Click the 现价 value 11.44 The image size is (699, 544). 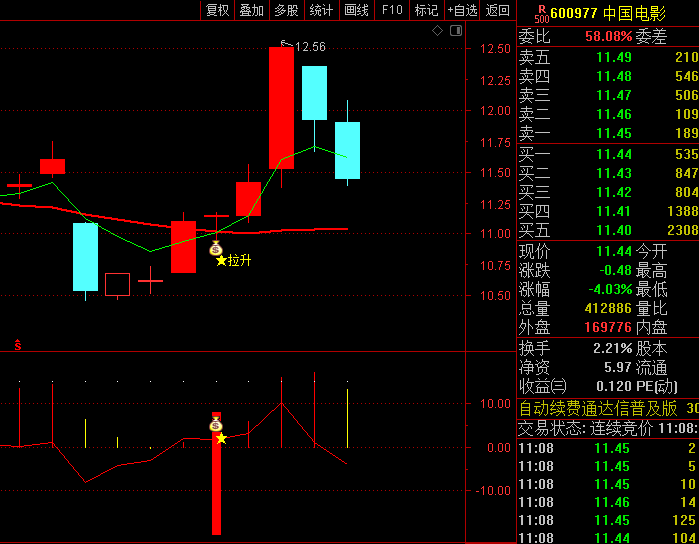pos(614,251)
